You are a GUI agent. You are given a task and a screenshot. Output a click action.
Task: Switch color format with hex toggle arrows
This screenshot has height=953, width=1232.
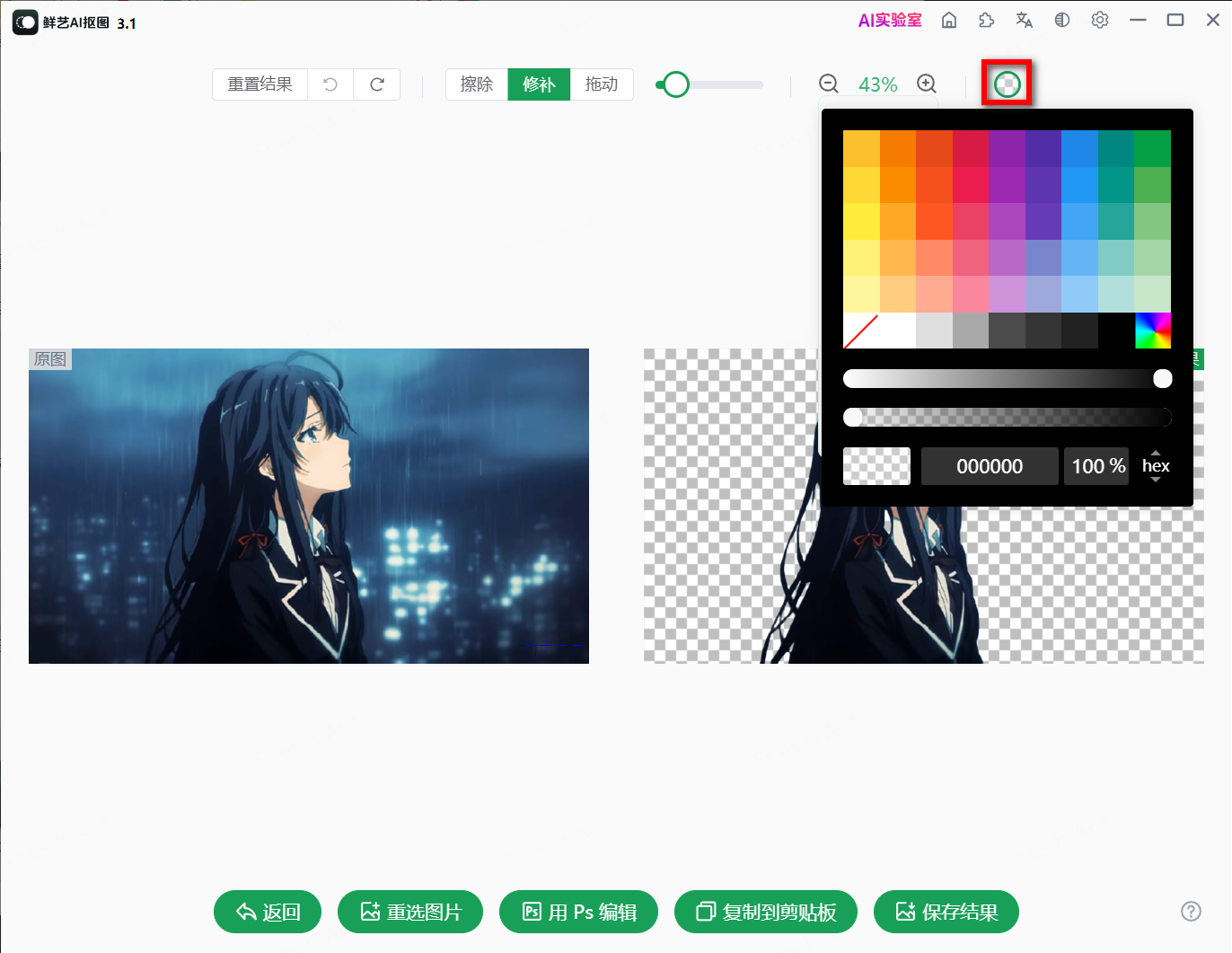(x=1156, y=466)
